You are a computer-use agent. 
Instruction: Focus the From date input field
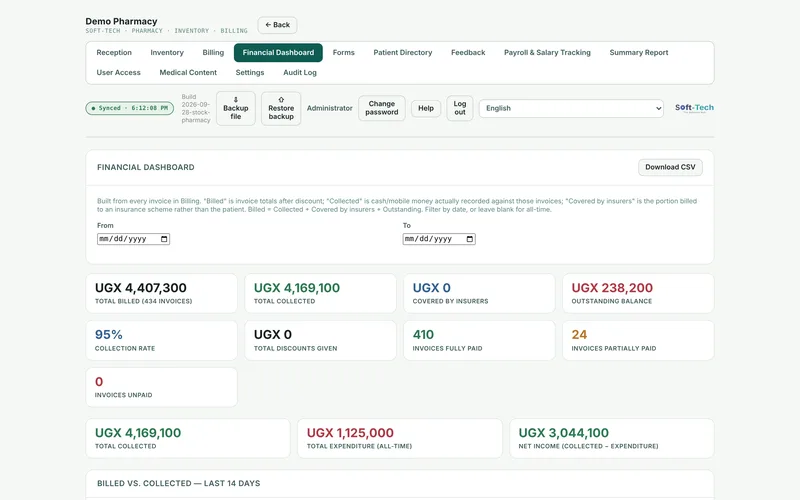(x=133, y=239)
